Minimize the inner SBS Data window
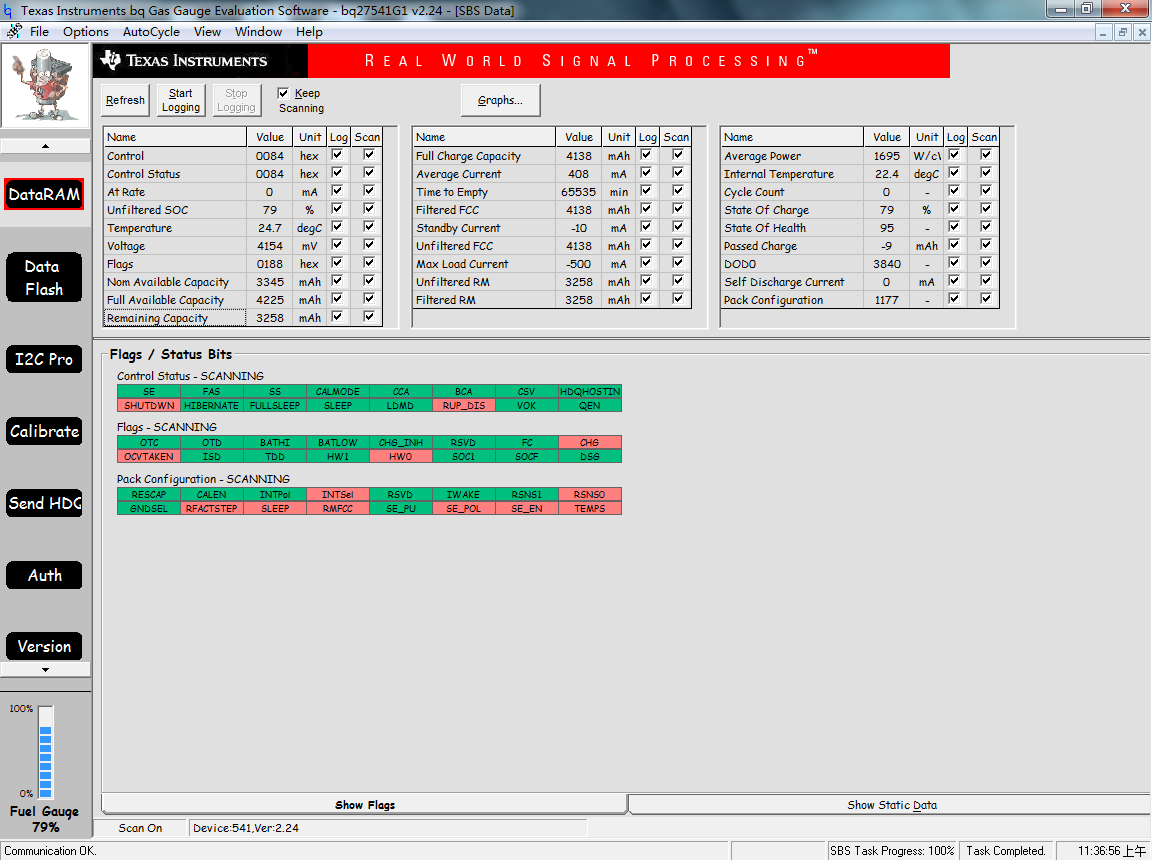Viewport: 1152px width, 861px height. point(1104,32)
